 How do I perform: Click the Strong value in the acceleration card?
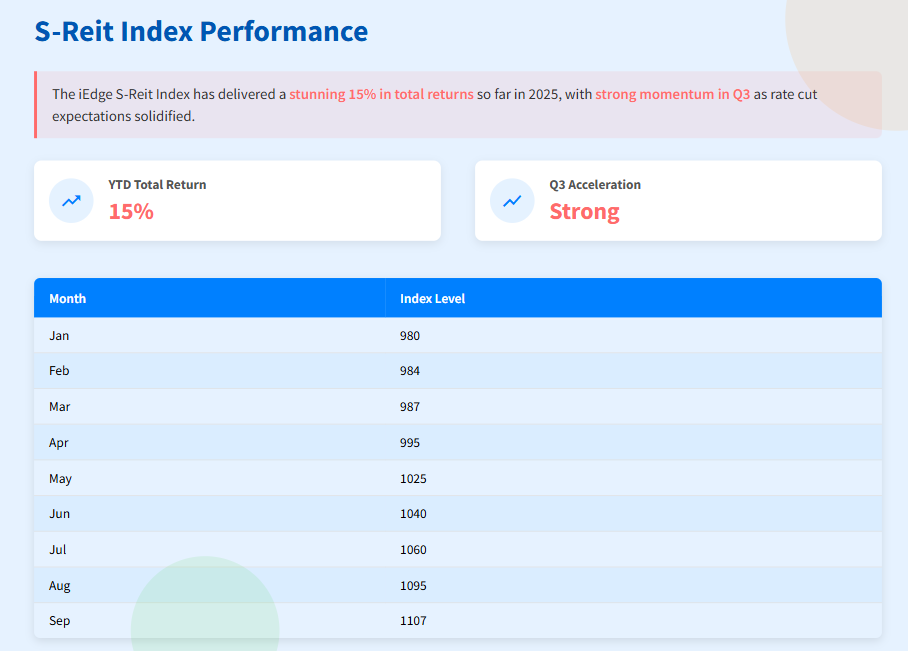tap(584, 211)
